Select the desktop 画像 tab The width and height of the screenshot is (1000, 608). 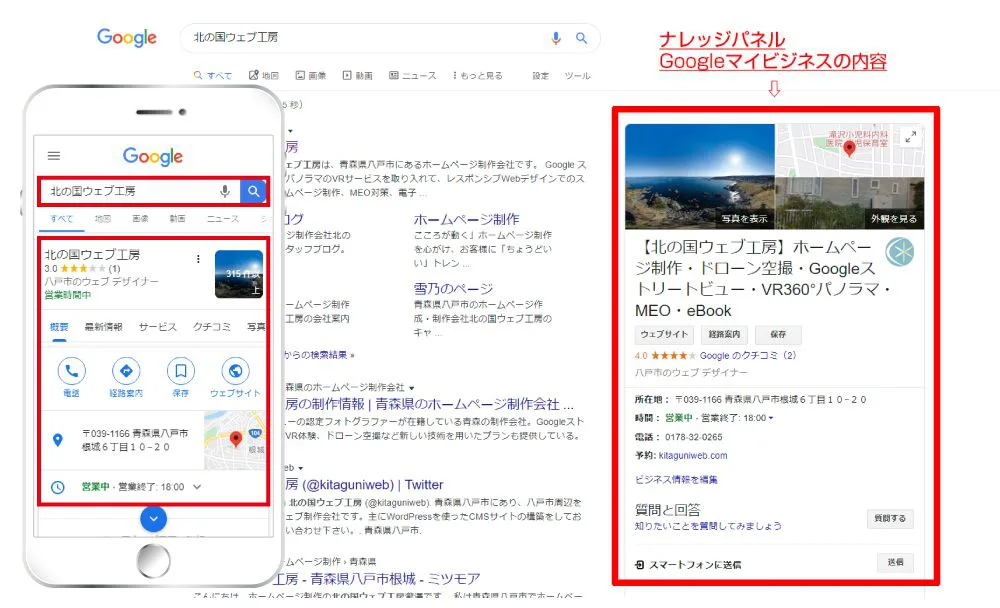point(311,75)
